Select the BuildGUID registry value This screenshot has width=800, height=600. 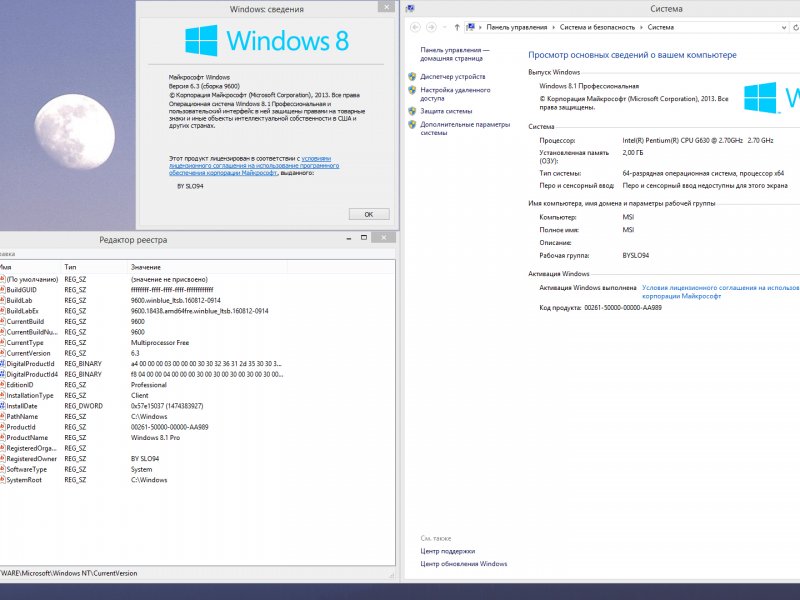21,290
